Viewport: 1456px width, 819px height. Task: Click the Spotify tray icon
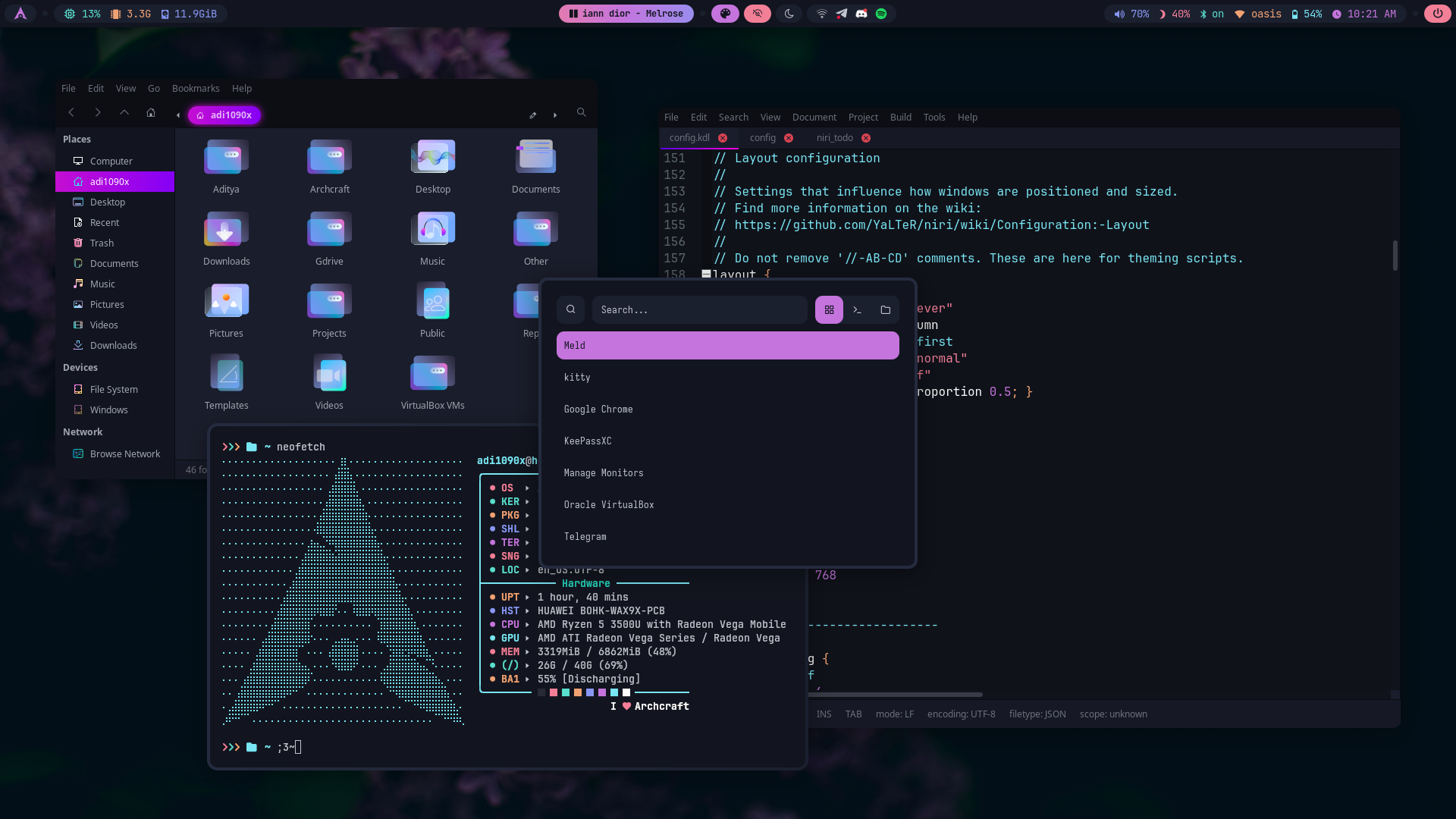(881, 14)
